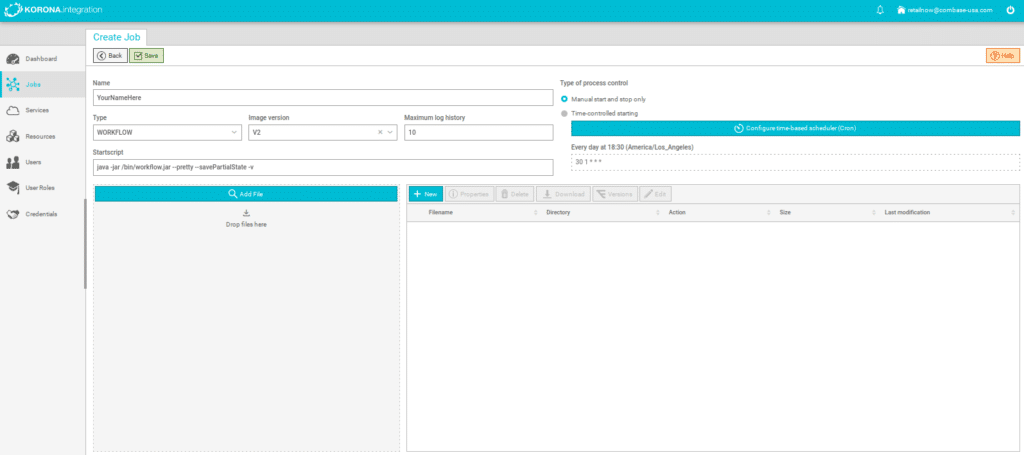
Task: Go to Resources in the sidebar
Action: tap(40, 136)
